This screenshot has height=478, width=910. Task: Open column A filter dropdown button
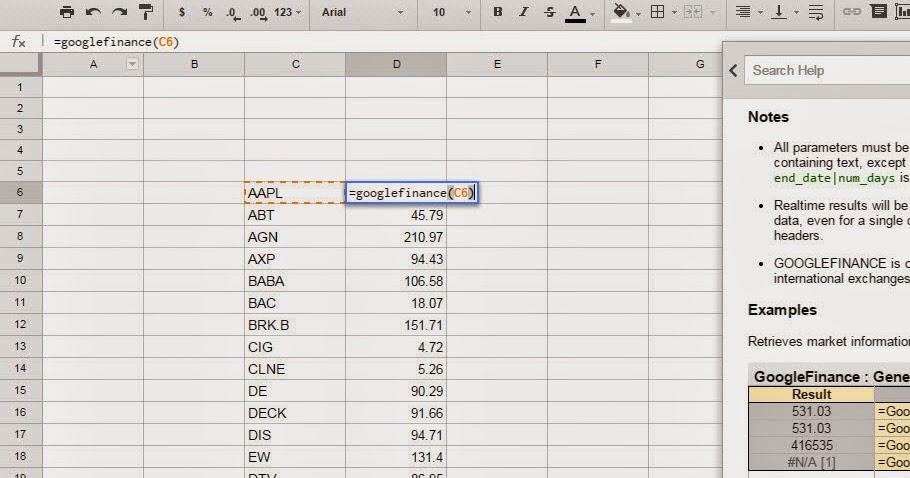132,64
